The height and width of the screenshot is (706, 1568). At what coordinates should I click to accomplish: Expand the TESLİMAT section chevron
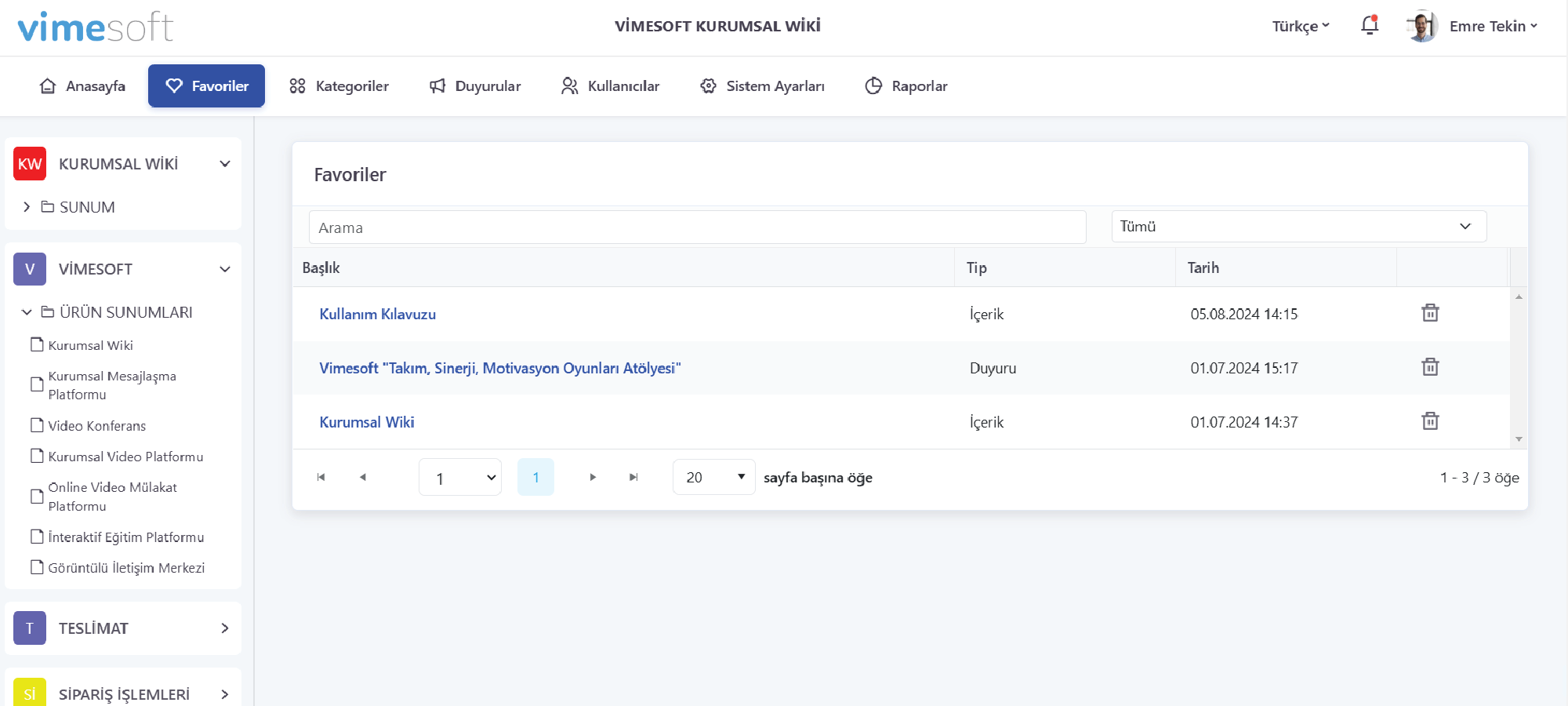tap(225, 628)
